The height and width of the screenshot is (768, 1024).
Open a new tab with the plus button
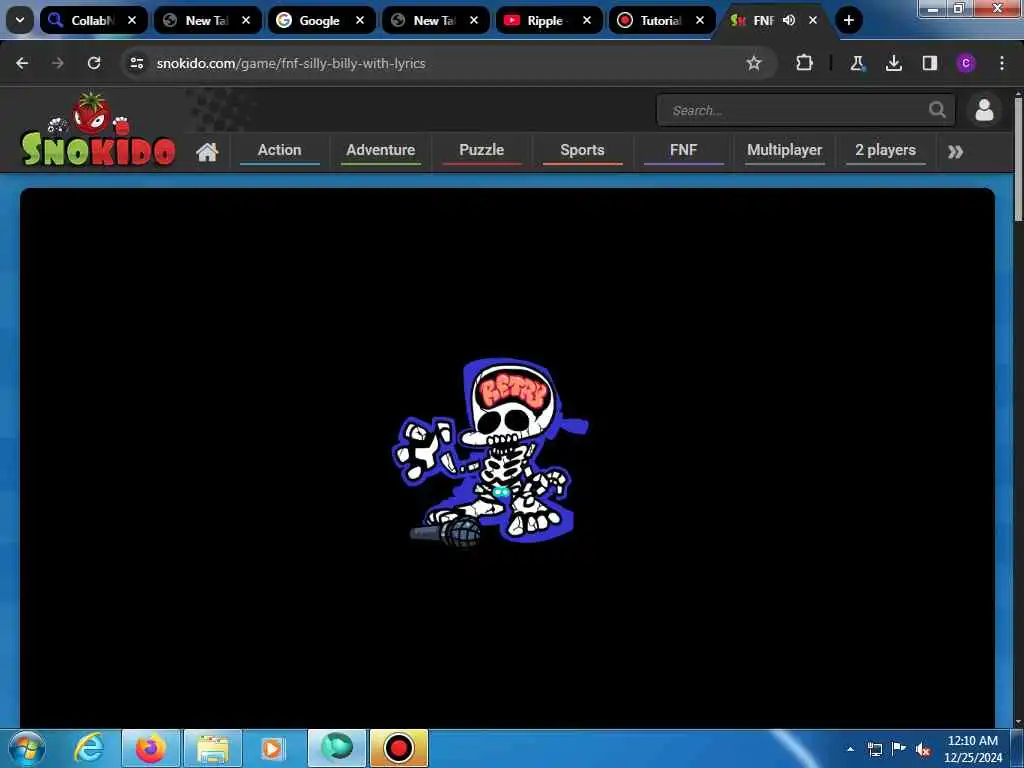848,20
